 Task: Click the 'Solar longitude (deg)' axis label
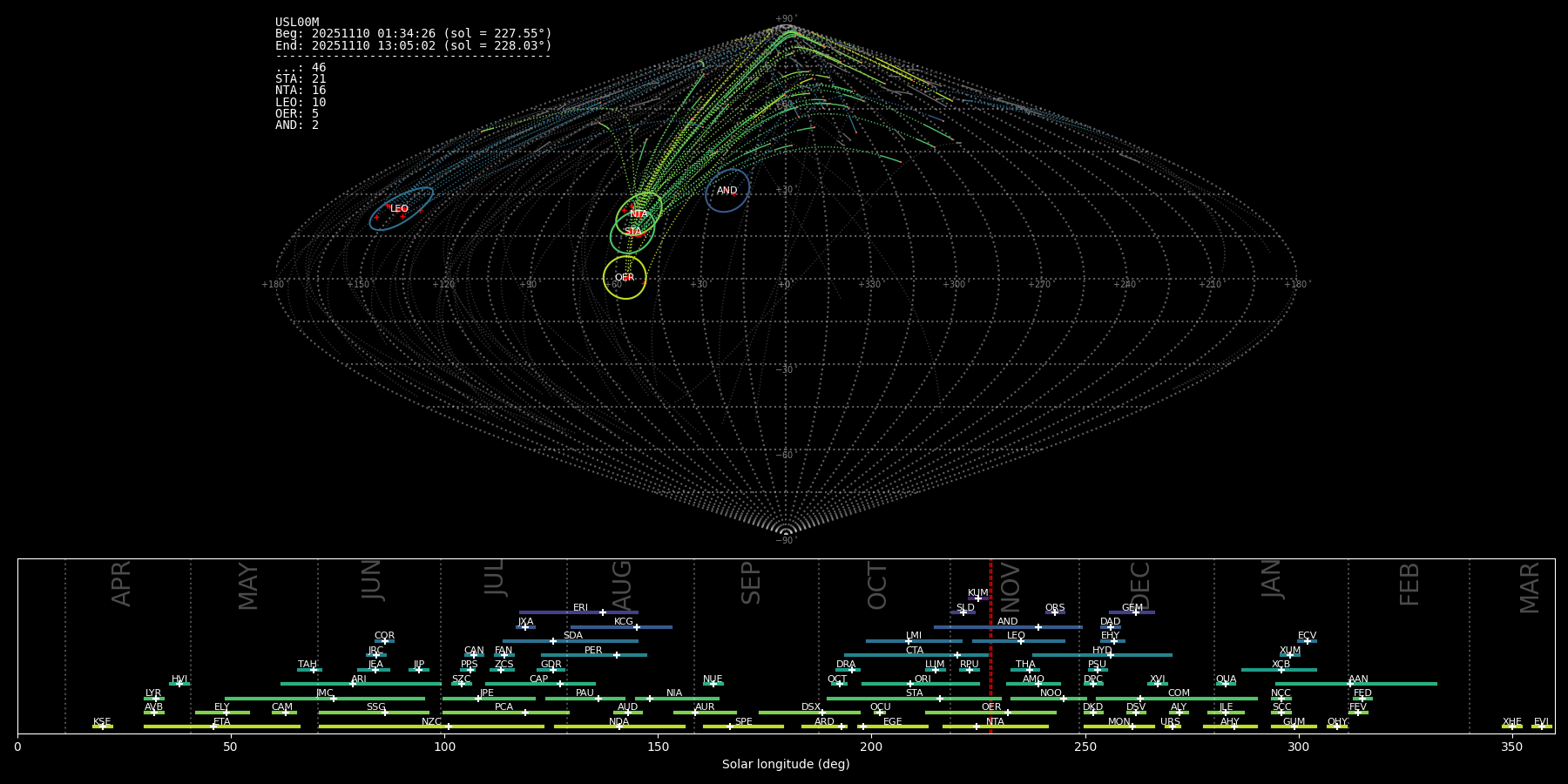tap(786, 764)
